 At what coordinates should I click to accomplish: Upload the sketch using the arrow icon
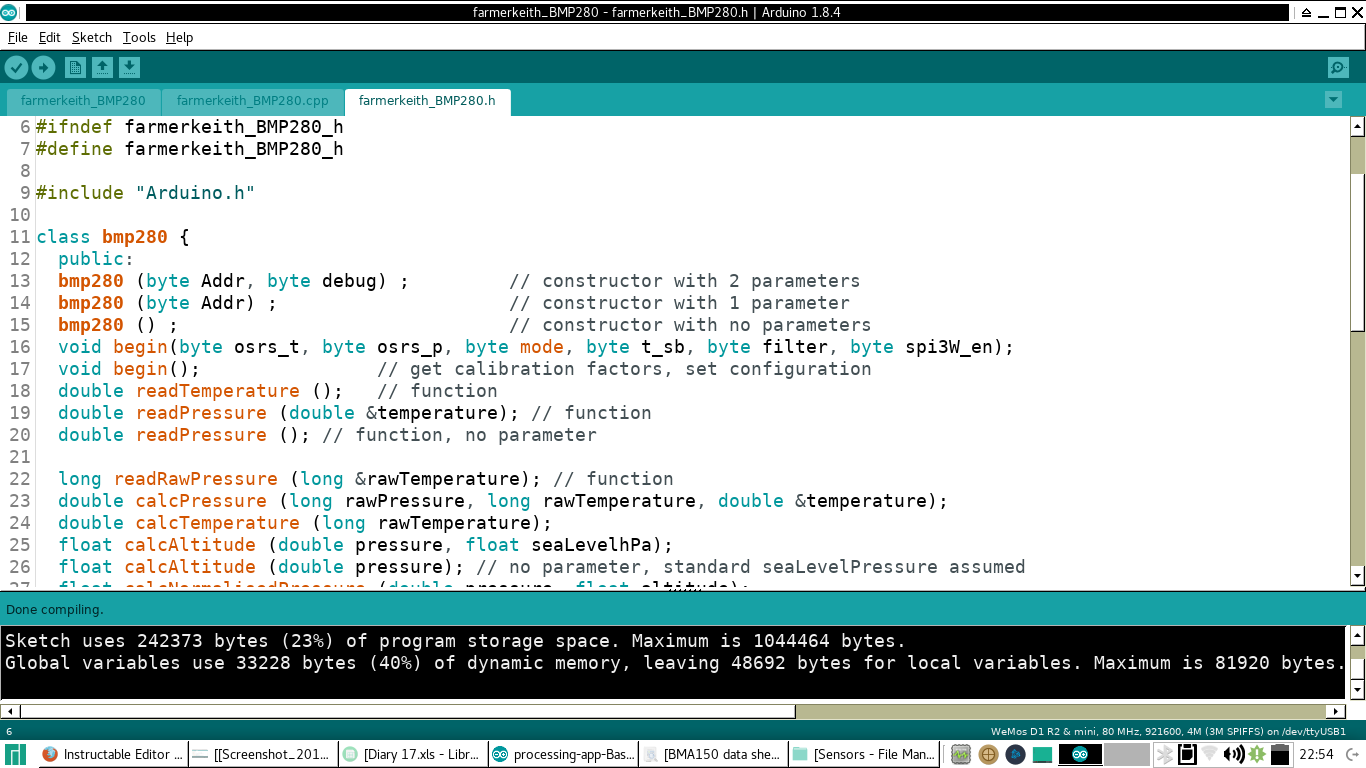click(43, 68)
